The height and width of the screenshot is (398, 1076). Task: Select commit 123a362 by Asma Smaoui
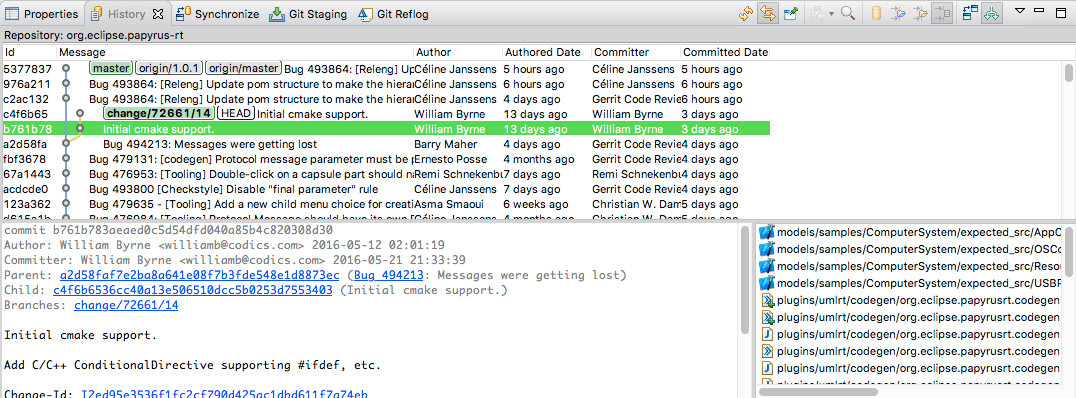(x=386, y=204)
